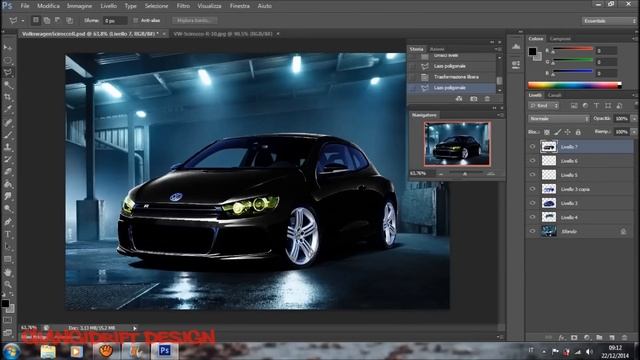Image resolution: width=640 pixels, height=360 pixels.
Task: Select the Move tool in the toolbar
Action: 7,48
